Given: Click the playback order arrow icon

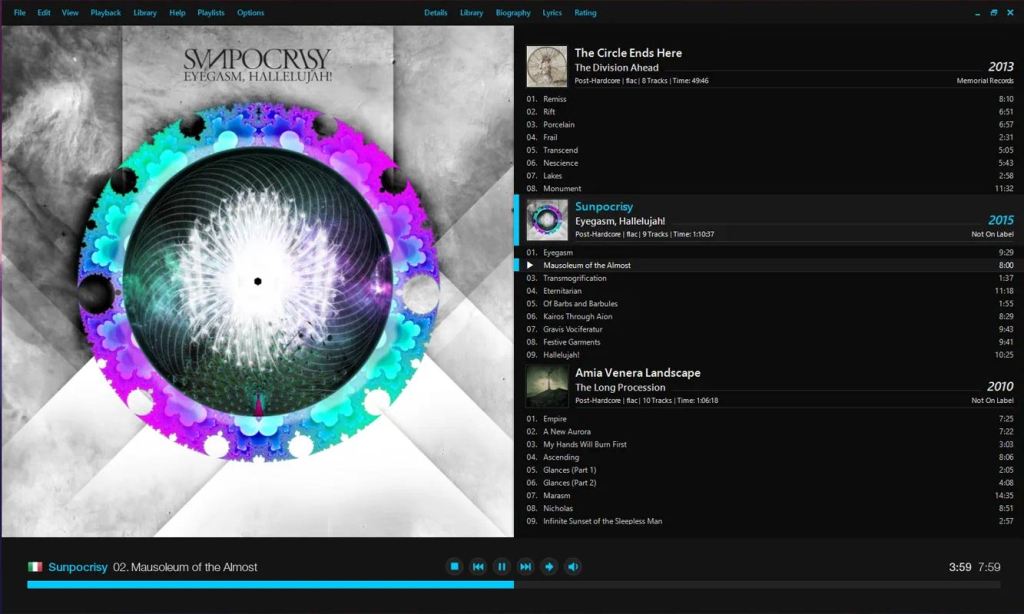Looking at the screenshot, I should pos(549,567).
